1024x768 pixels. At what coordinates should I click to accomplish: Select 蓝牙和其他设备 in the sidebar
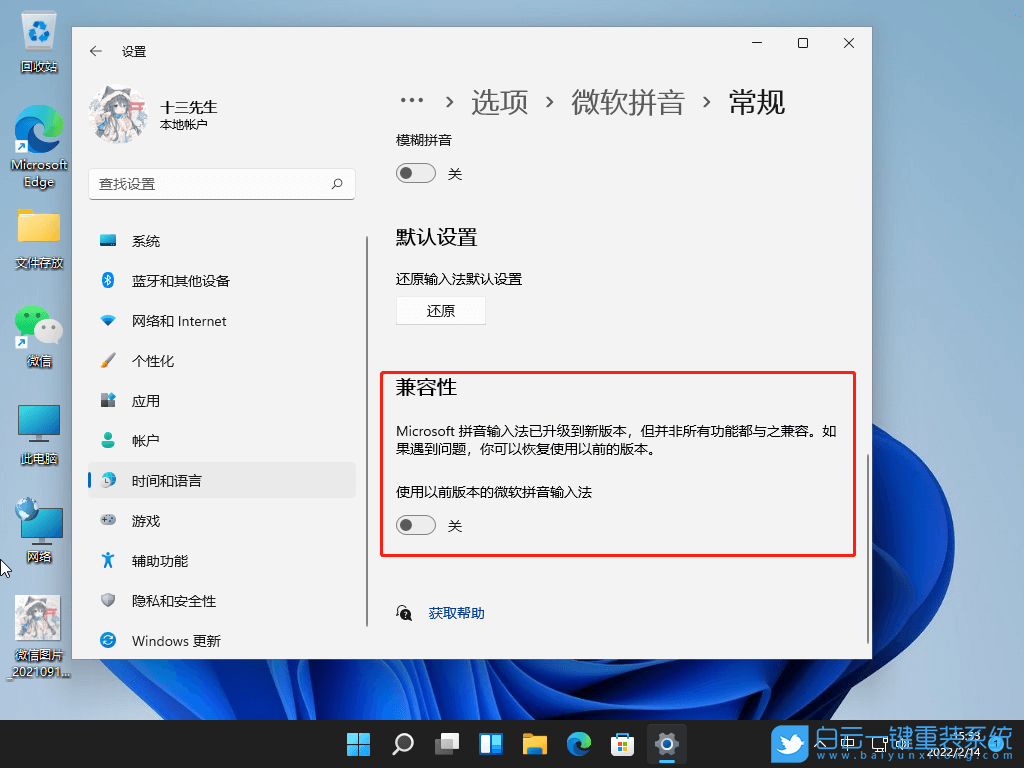pyautogui.click(x=182, y=280)
